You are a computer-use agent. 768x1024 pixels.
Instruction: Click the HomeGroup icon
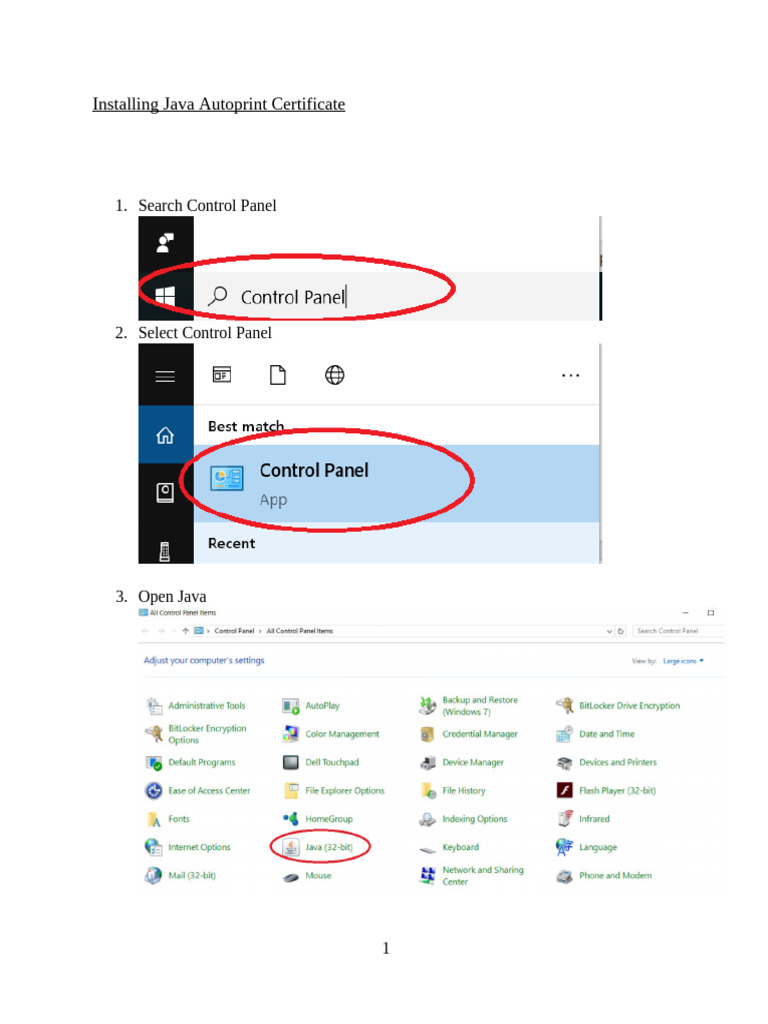click(291, 818)
